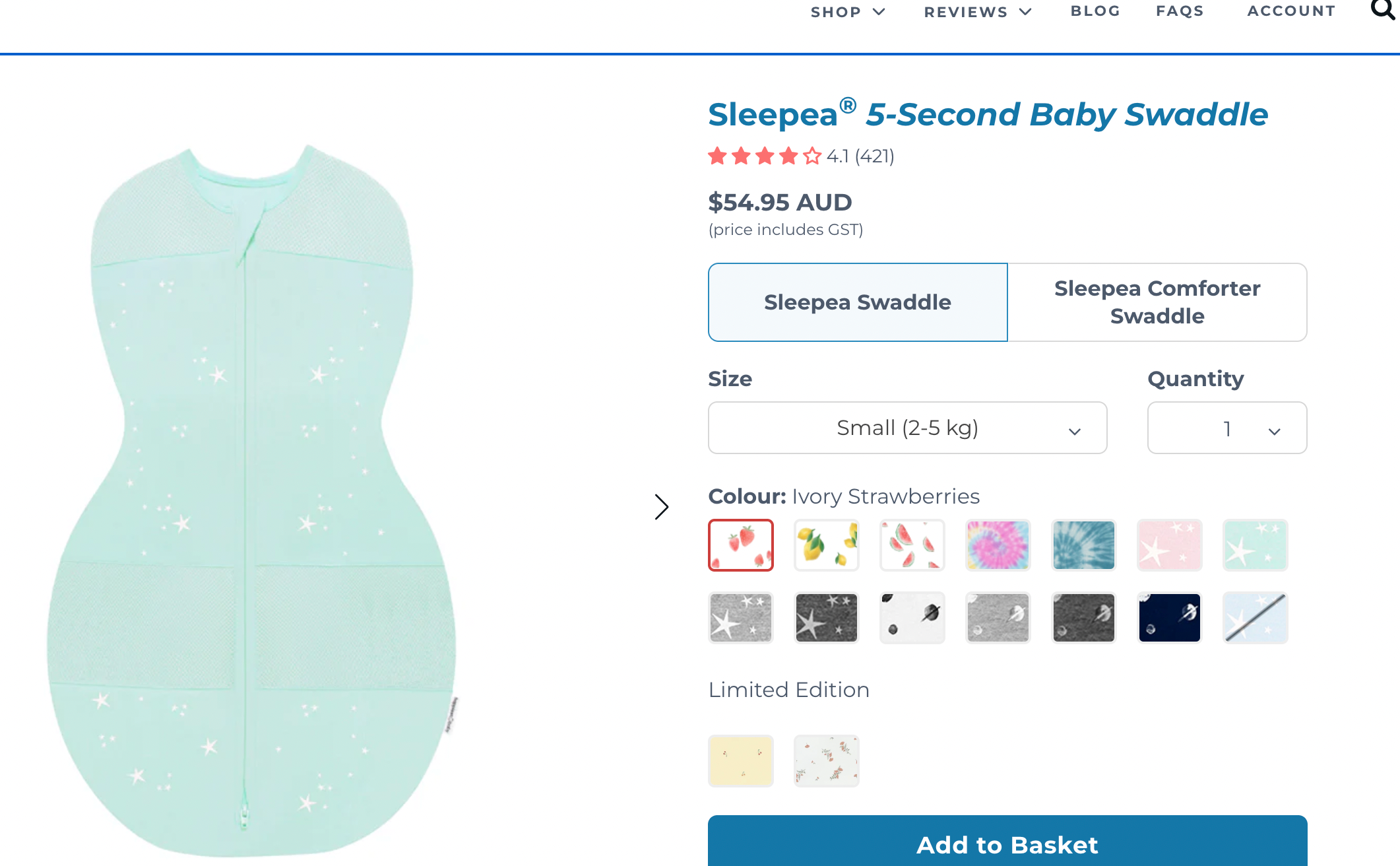Select the Sleepea Swaddle option
The width and height of the screenshot is (1400, 866).
point(857,302)
